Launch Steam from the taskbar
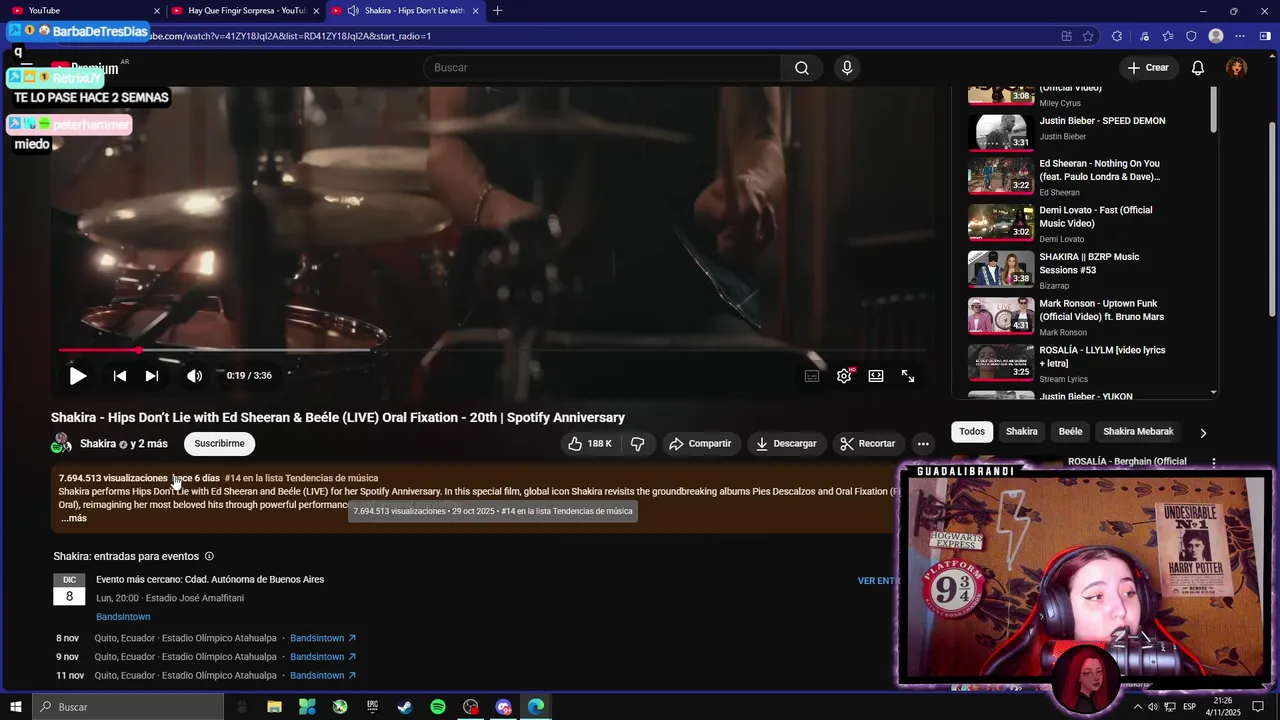This screenshot has height=720, width=1280. pos(405,707)
